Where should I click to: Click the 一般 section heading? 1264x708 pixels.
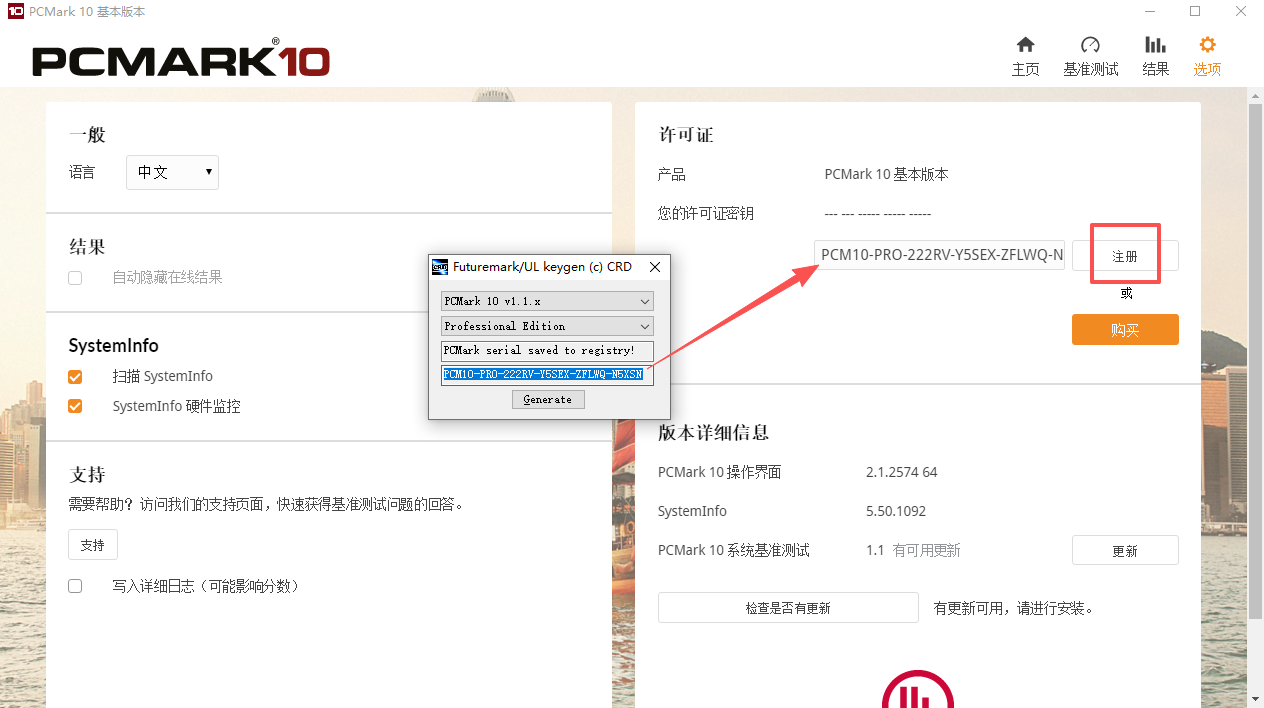(x=87, y=135)
